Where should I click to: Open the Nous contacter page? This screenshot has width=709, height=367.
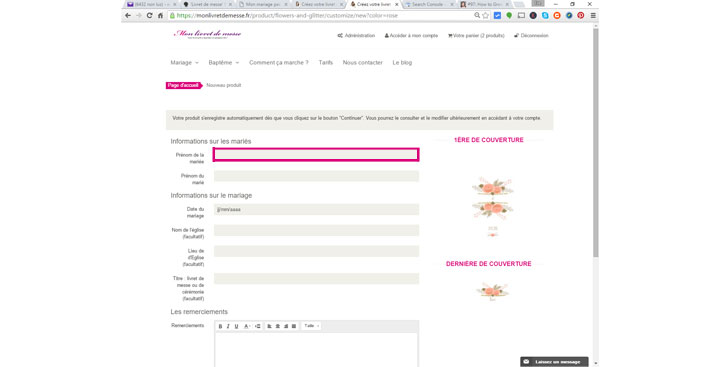pyautogui.click(x=363, y=62)
